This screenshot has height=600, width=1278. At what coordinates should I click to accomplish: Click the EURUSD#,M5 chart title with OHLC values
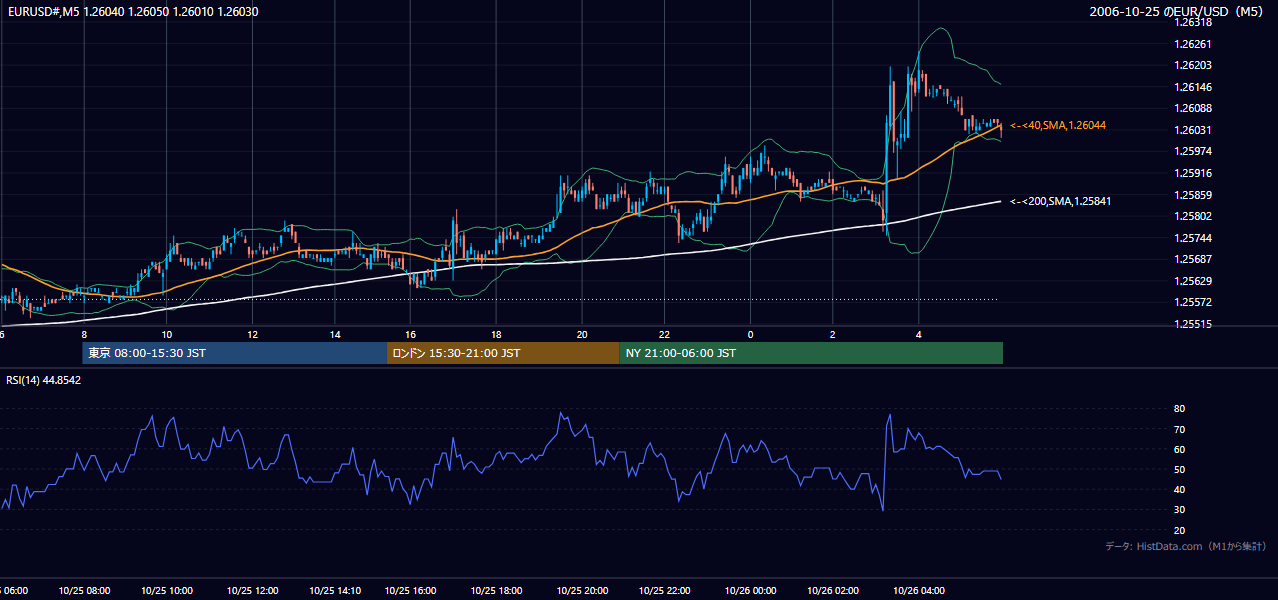(x=131, y=11)
